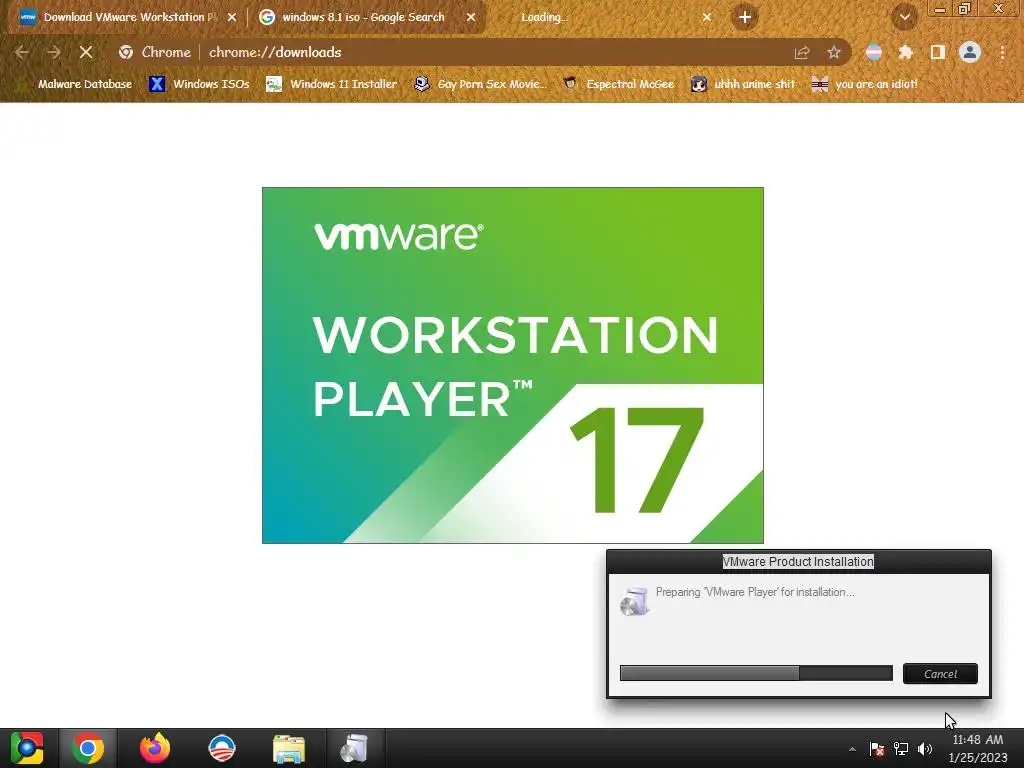
Task: Open the Extensions puzzle piece menu
Action: pos(905,52)
